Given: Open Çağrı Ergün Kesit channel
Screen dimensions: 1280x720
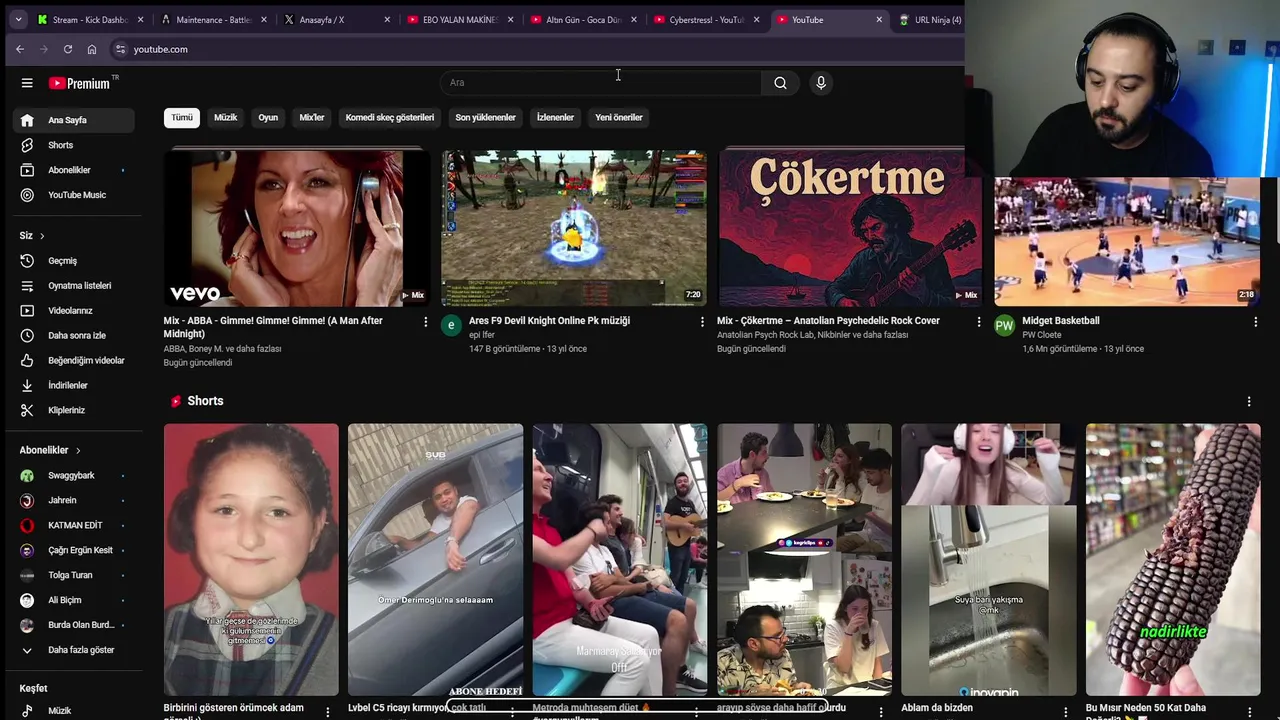Looking at the screenshot, I should coord(74,550).
